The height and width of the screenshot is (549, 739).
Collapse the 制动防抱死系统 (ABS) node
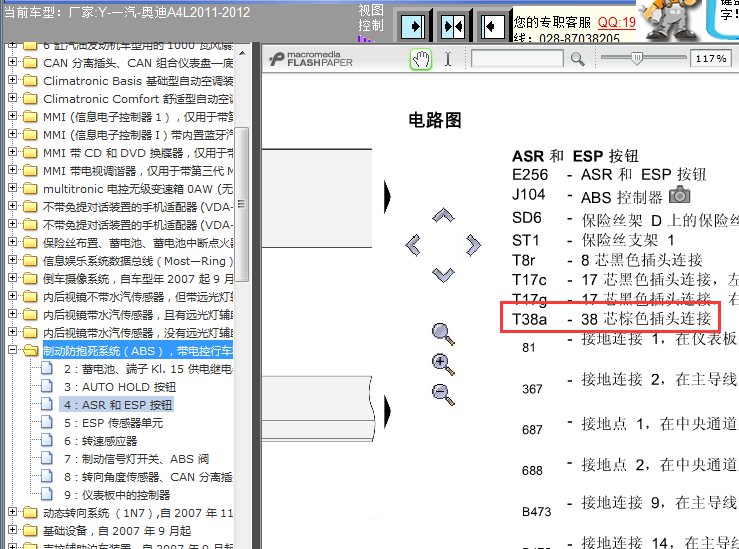(13, 350)
